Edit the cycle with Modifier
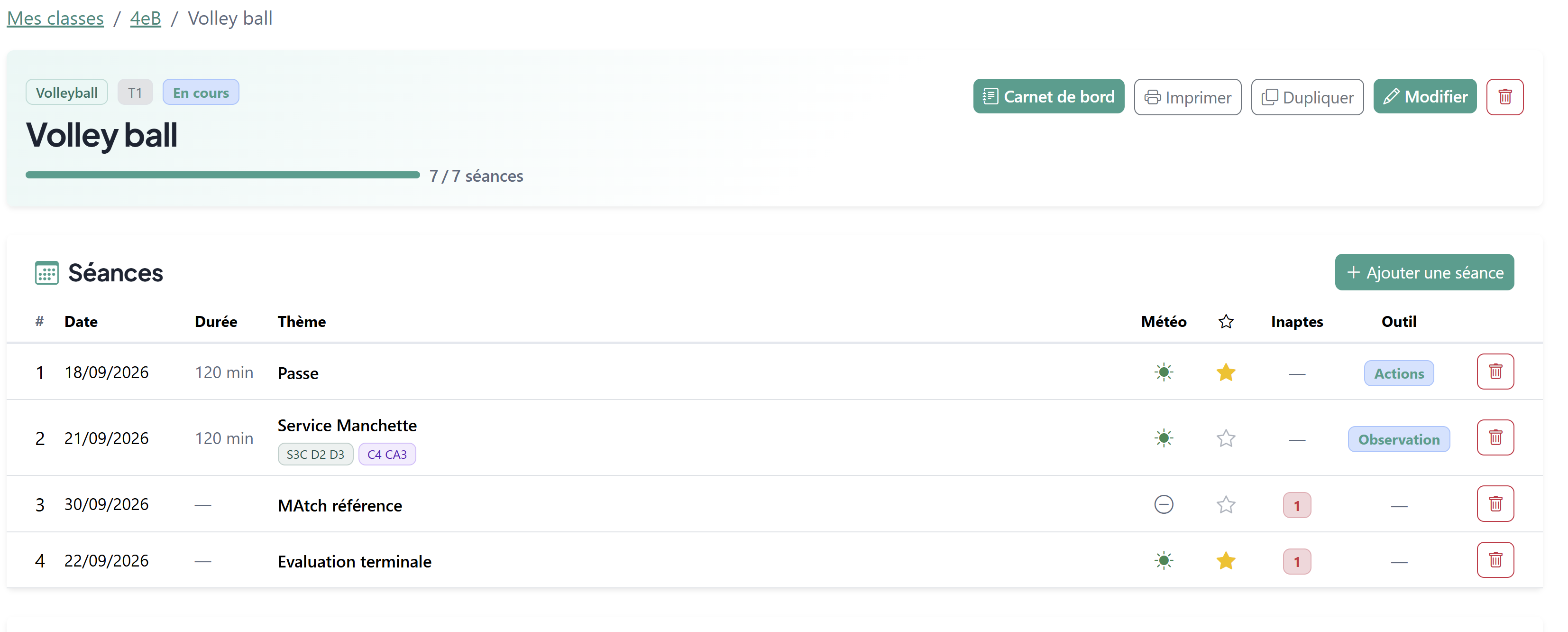Image resolution: width=1568 pixels, height=632 pixels. pyautogui.click(x=1424, y=96)
